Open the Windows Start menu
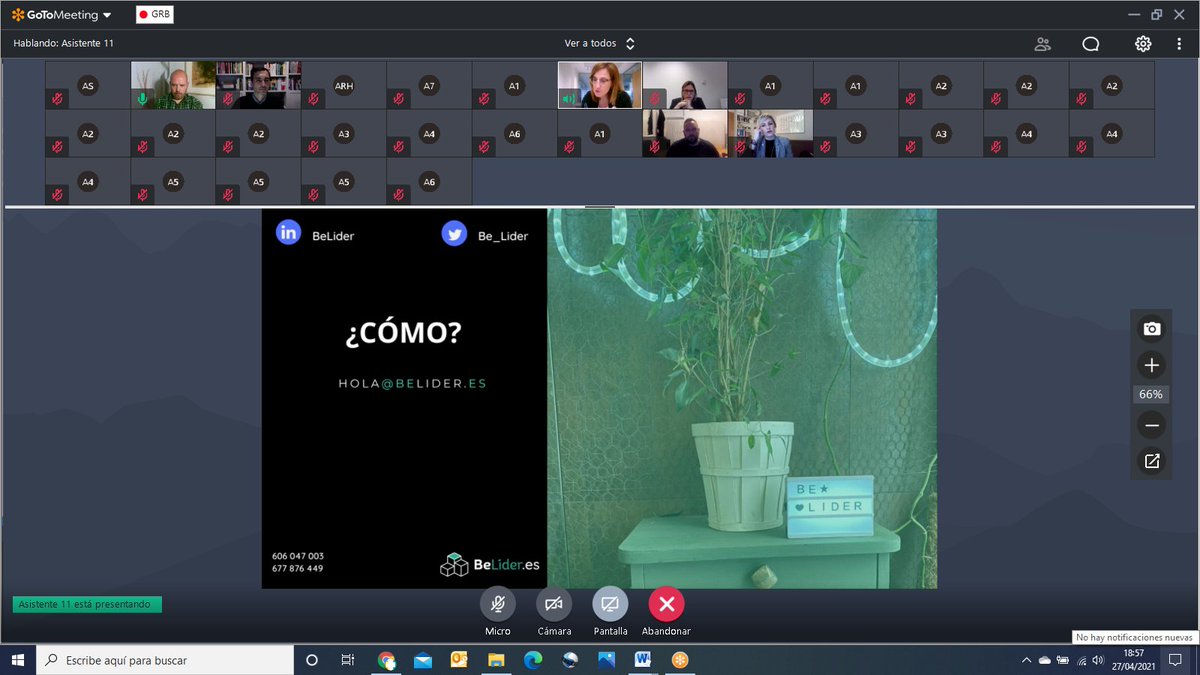This screenshot has height=675, width=1200. point(18,660)
